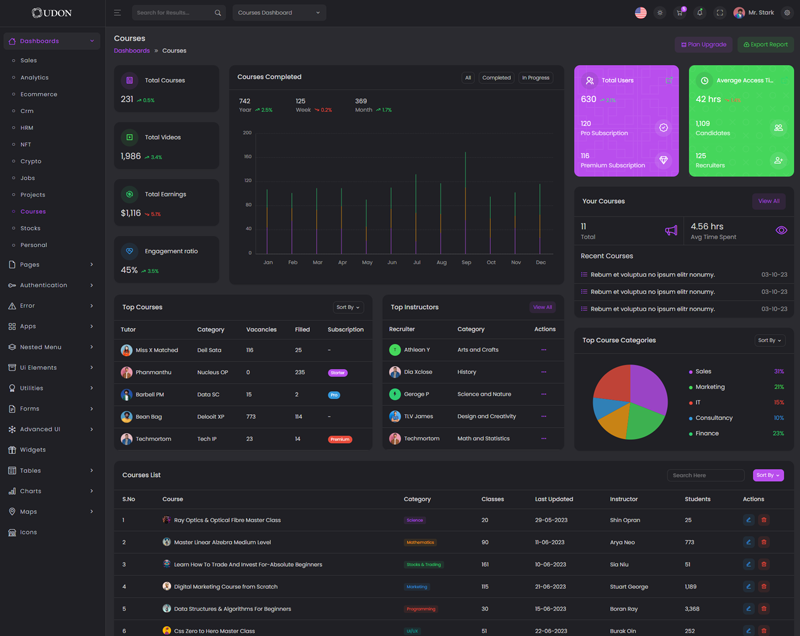Image resolution: width=800 pixels, height=636 pixels.
Task: Expand the Authentication sidebar menu
Action: [51, 285]
